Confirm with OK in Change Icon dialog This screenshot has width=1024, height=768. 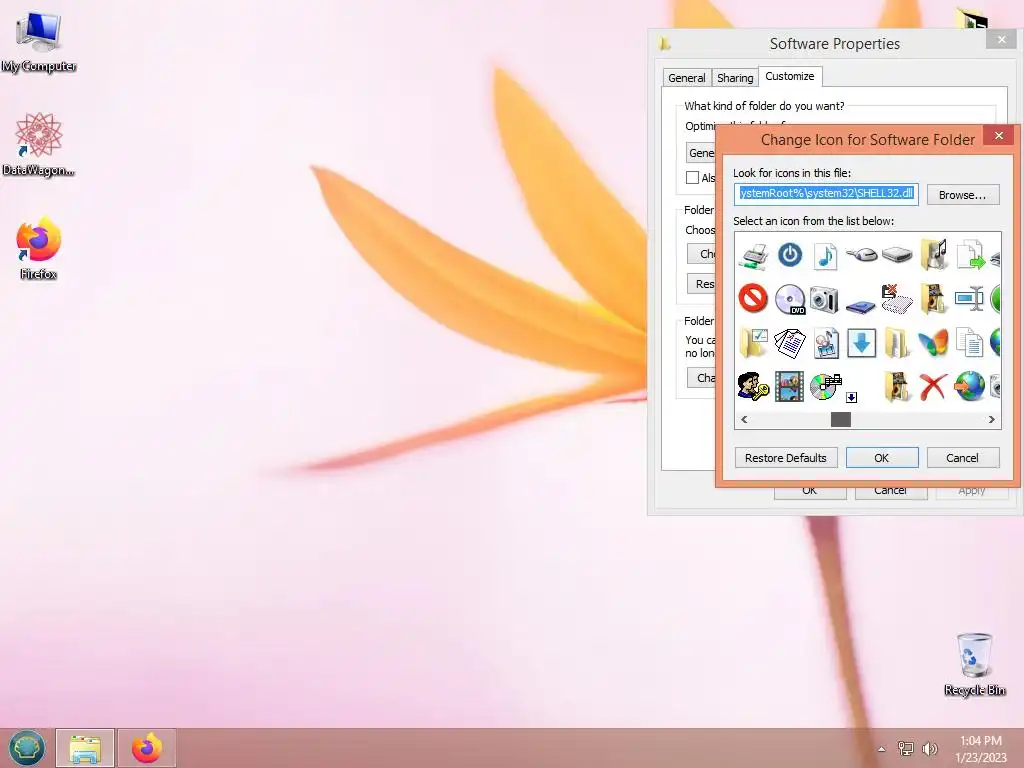(882, 458)
